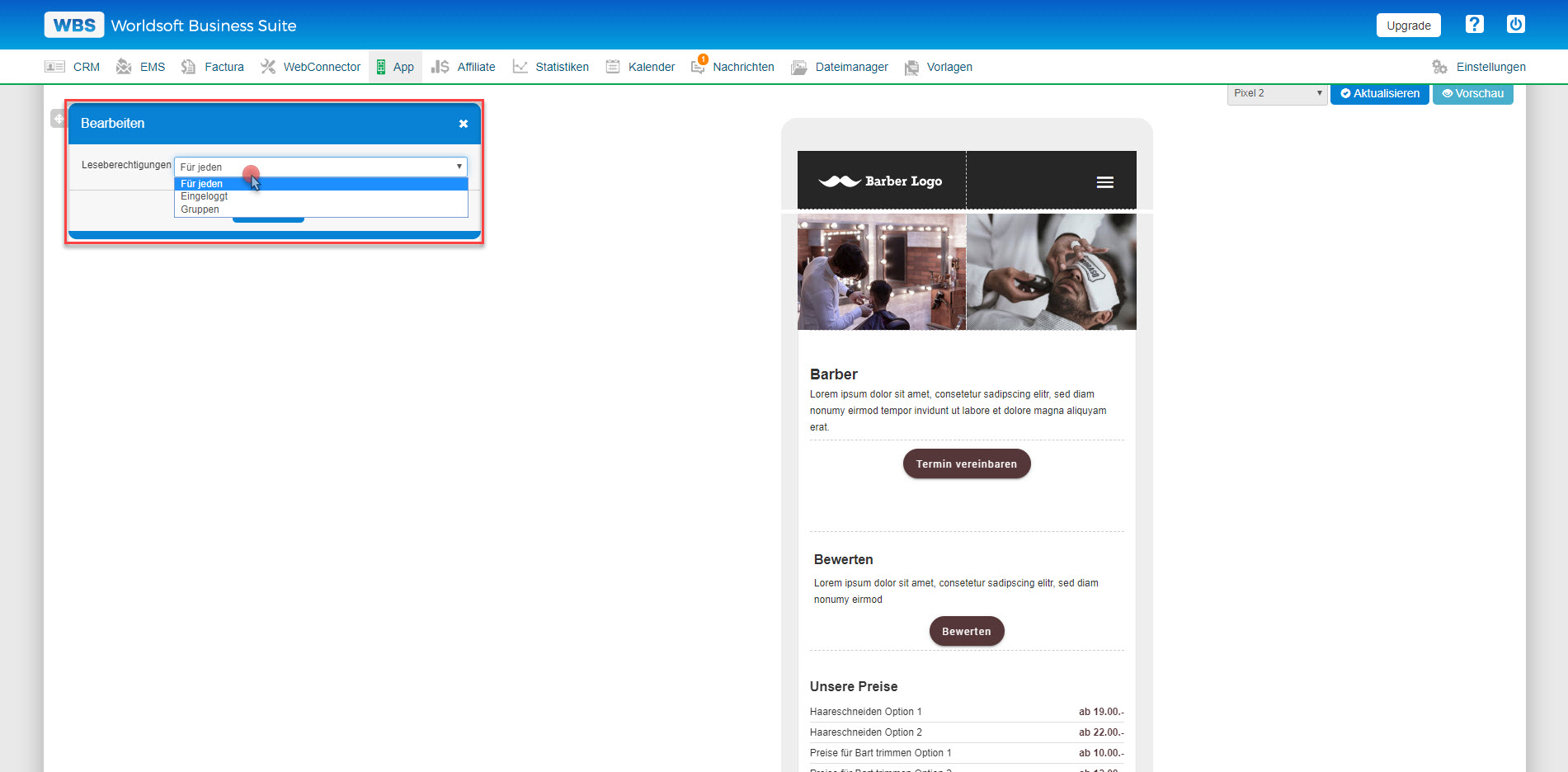1568x772 pixels.
Task: Click the 'Termin vereinbaren' button in preview
Action: [966, 464]
